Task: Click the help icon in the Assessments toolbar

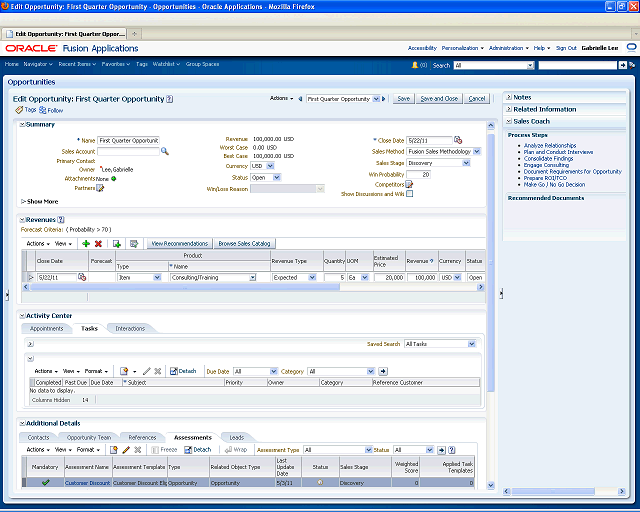Action: [x=451, y=450]
